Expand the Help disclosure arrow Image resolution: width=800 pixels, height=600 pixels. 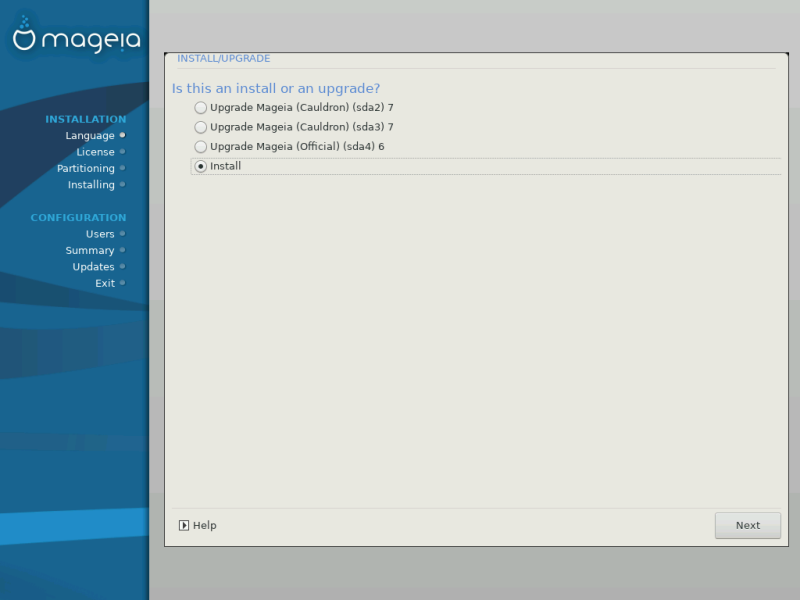(x=184, y=526)
